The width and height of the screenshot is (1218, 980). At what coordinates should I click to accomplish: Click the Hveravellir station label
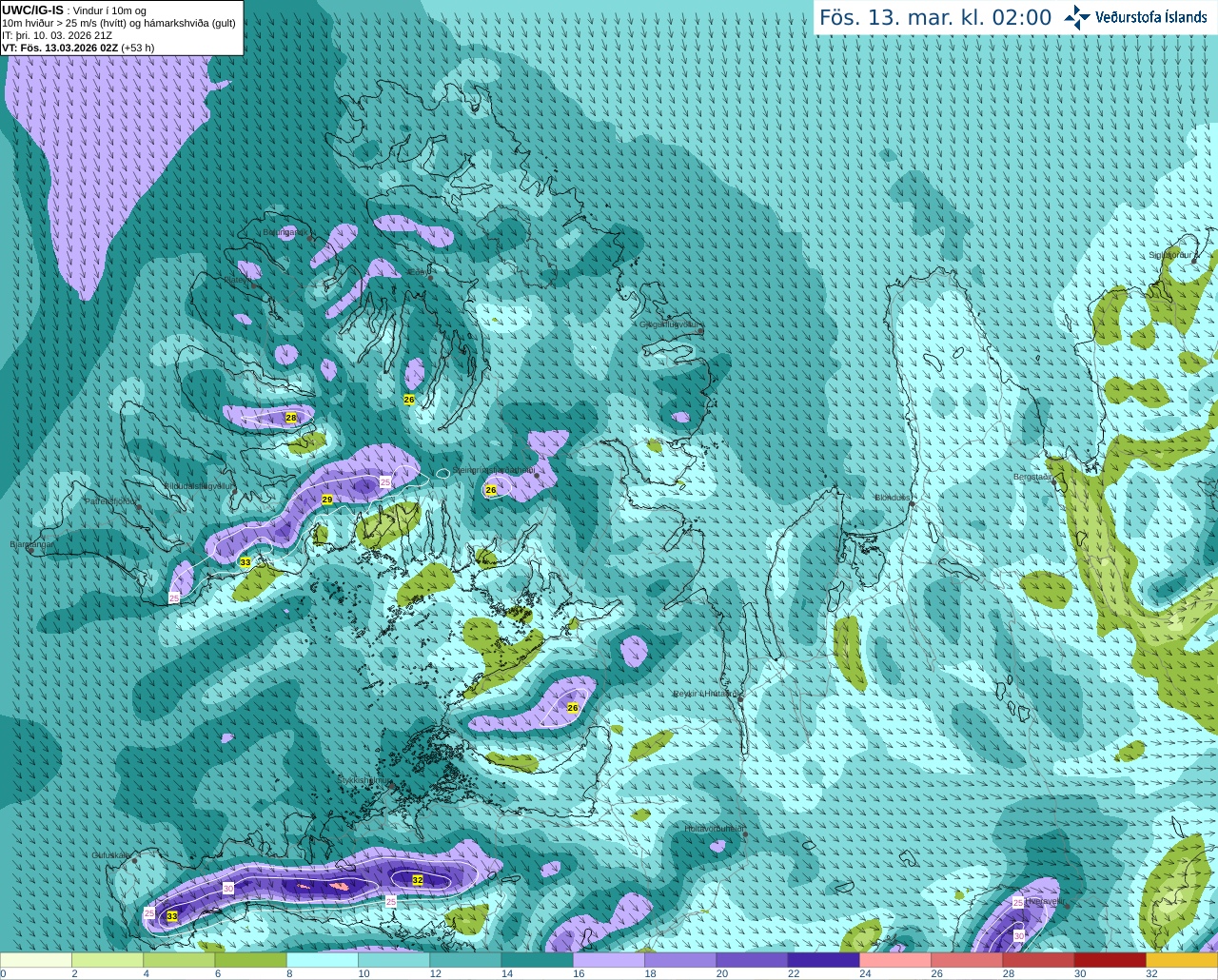coord(1044,901)
